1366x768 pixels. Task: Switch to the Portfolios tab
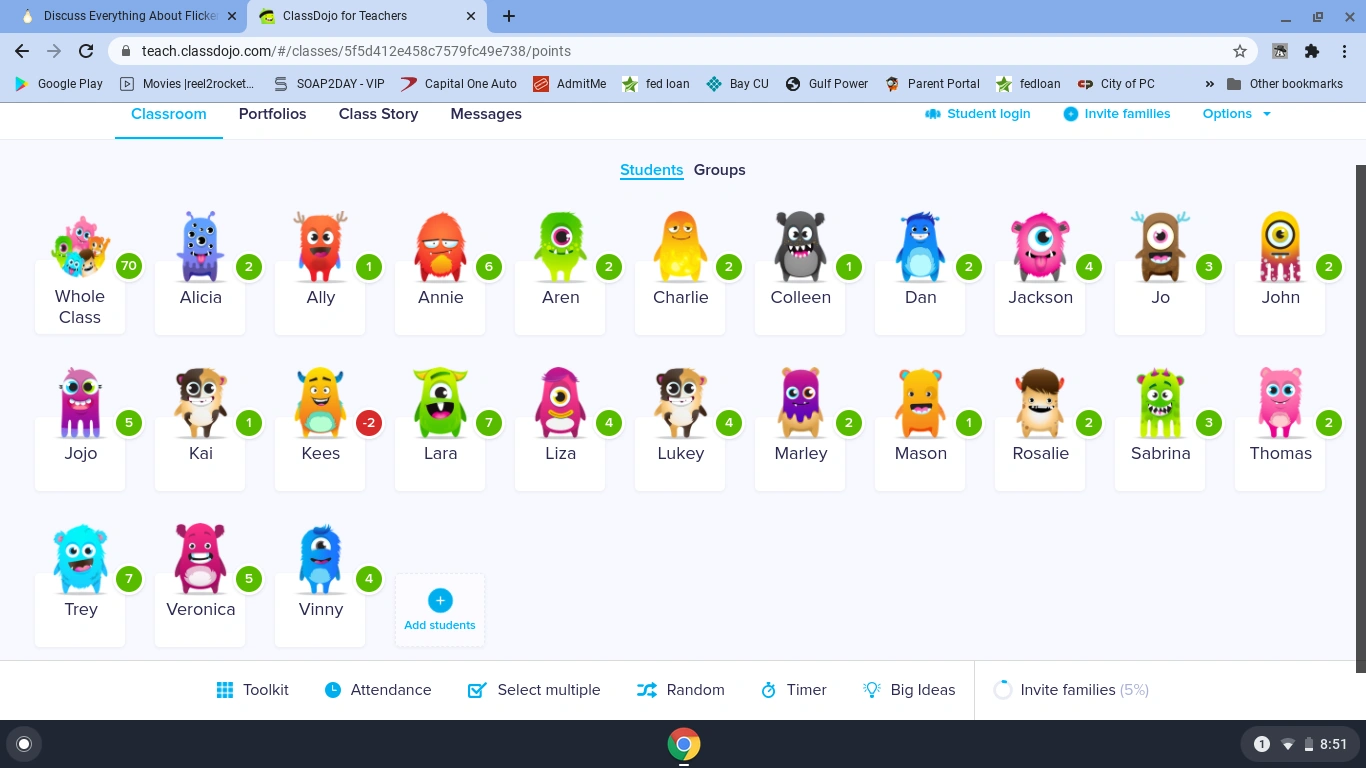pos(272,113)
